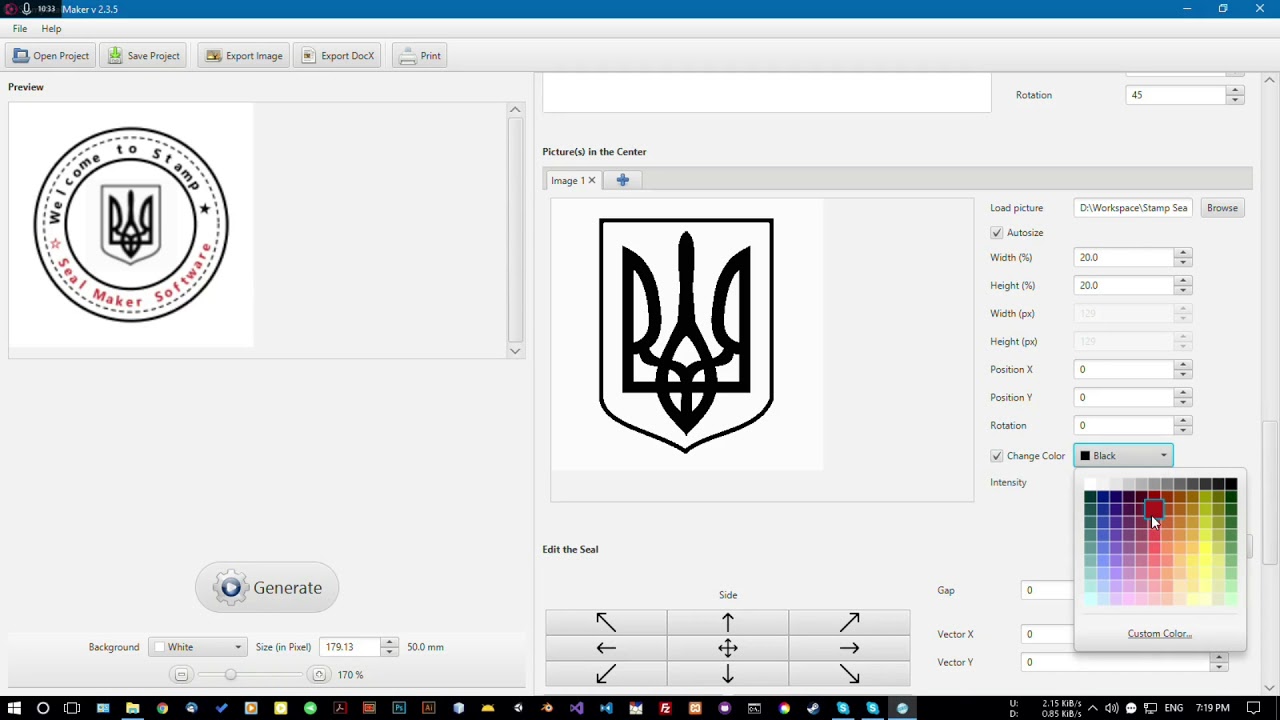1280x720 pixels.
Task: Move seal up-right with diagonal arrow
Action: click(849, 622)
